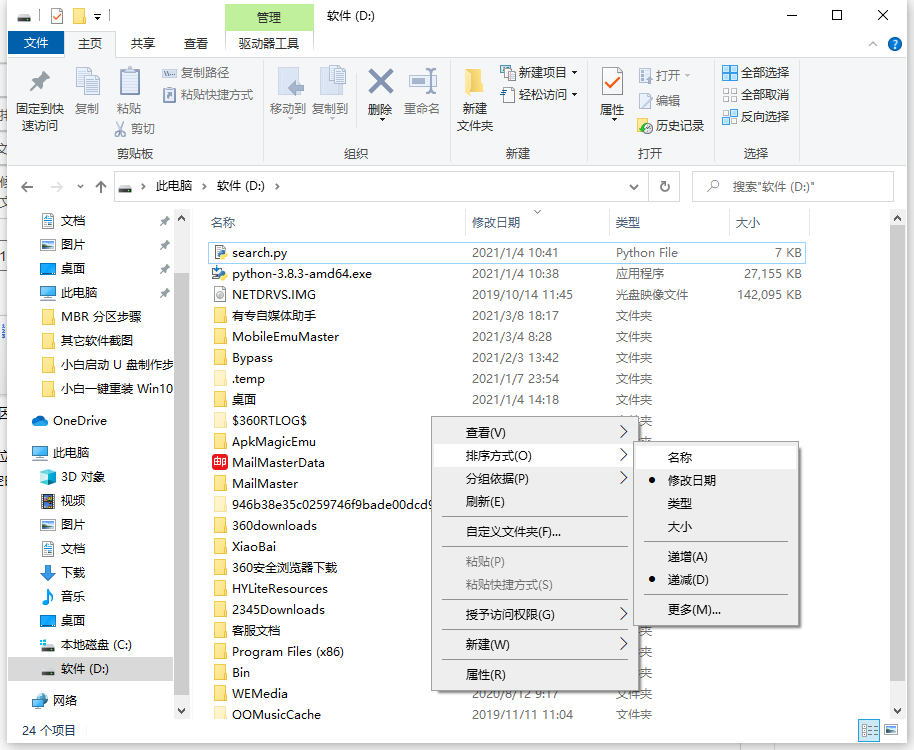Screen dimensions: 914x750
Task: Open the address bar dropdown arrow
Action: tap(634, 186)
